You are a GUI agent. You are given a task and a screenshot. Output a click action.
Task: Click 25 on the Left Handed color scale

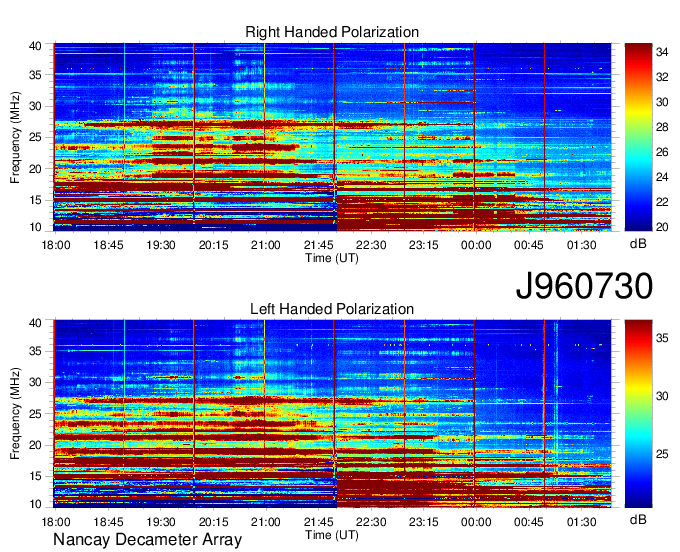662,454
